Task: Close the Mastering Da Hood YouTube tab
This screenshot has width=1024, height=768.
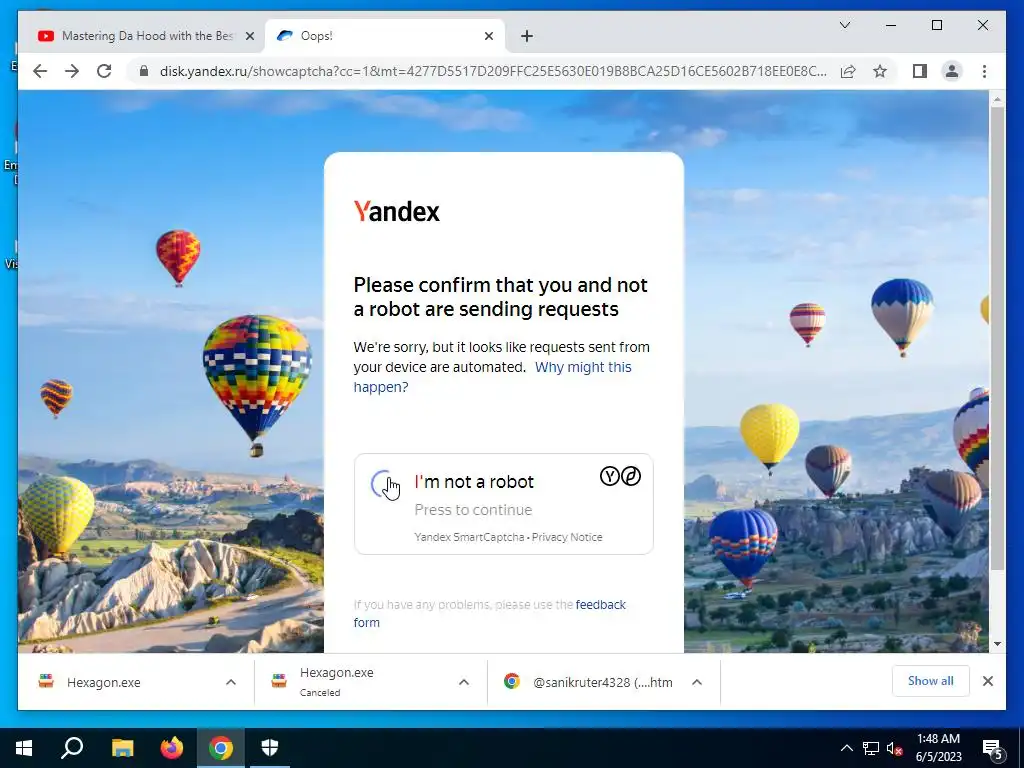Action: click(249, 36)
